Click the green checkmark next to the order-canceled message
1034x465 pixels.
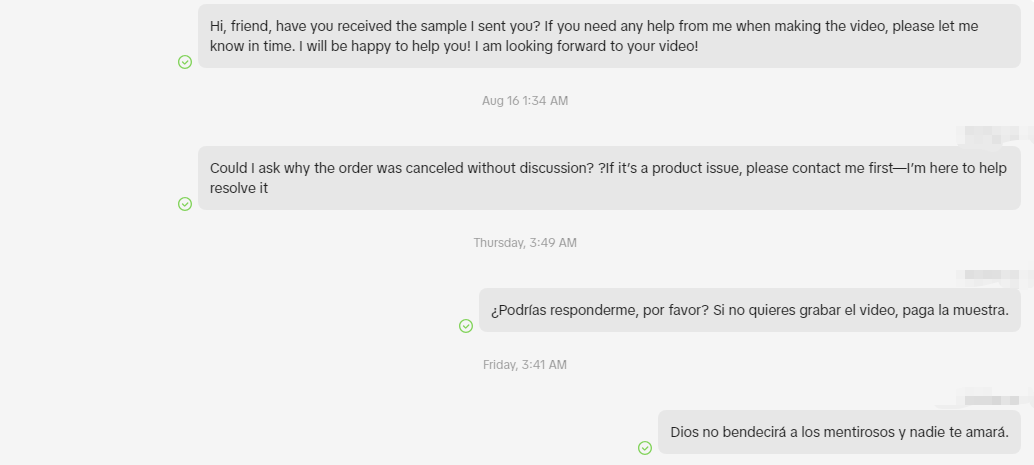pos(185,204)
